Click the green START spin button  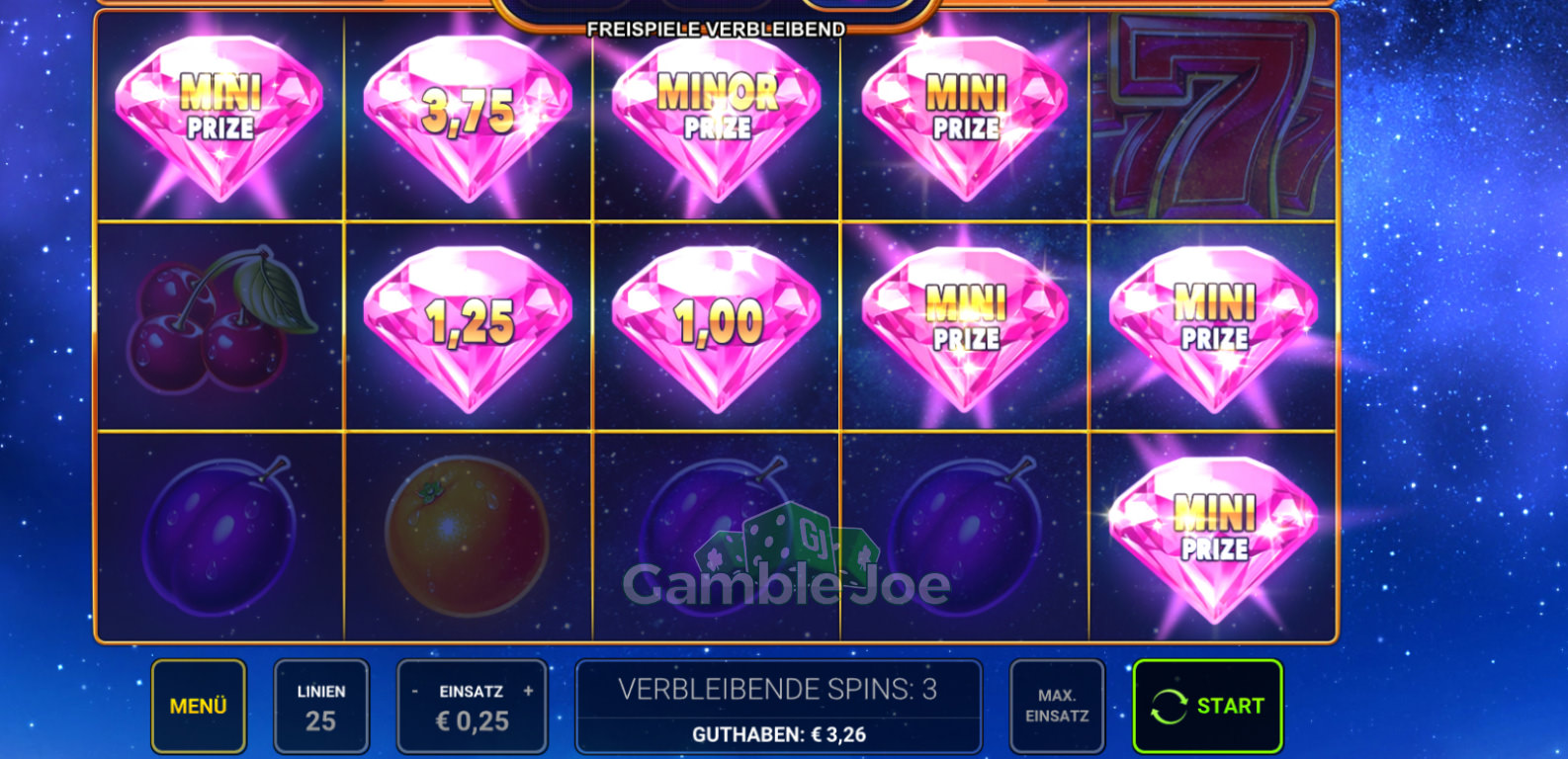(1207, 706)
